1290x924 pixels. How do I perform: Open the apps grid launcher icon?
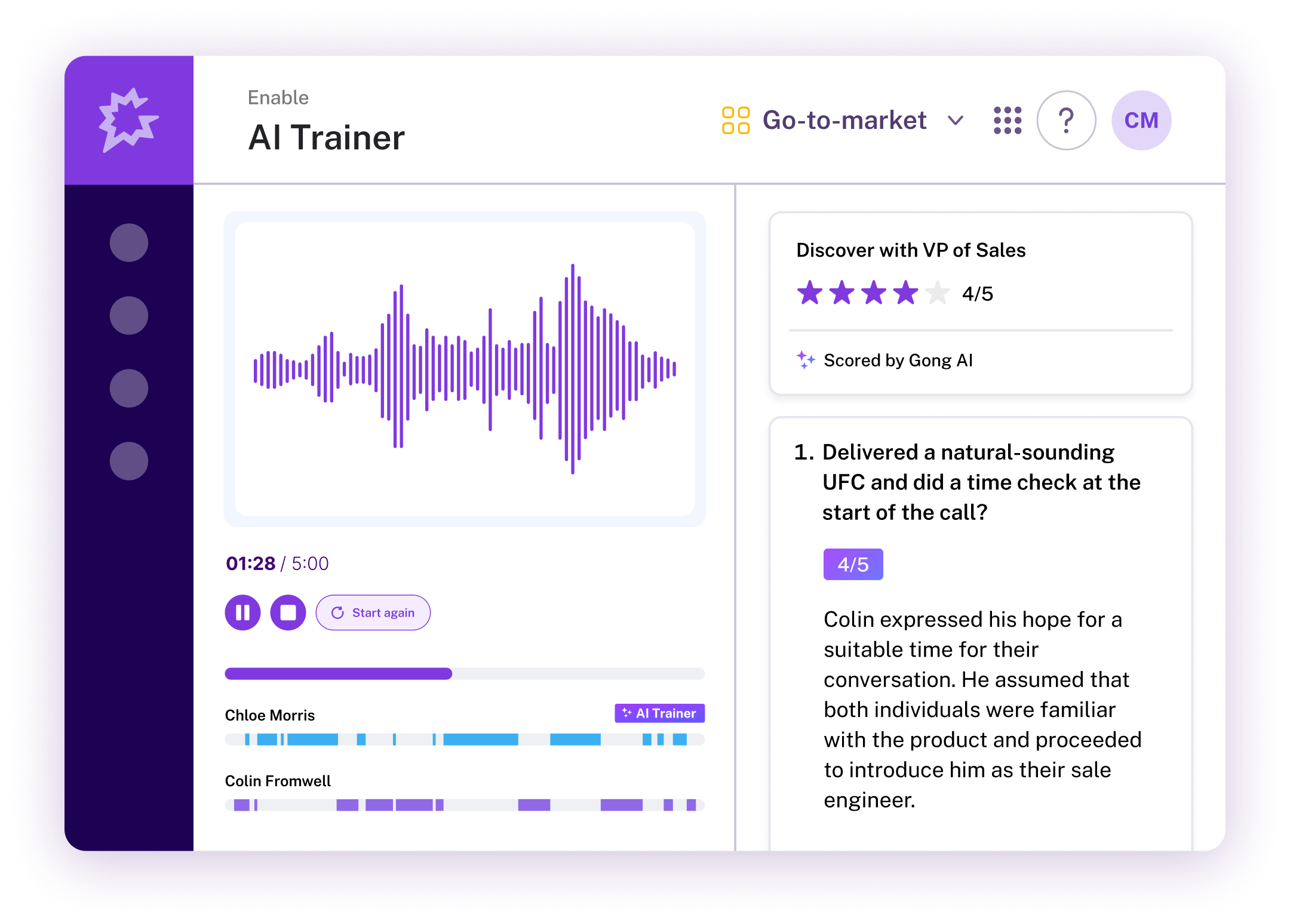coord(1007,121)
